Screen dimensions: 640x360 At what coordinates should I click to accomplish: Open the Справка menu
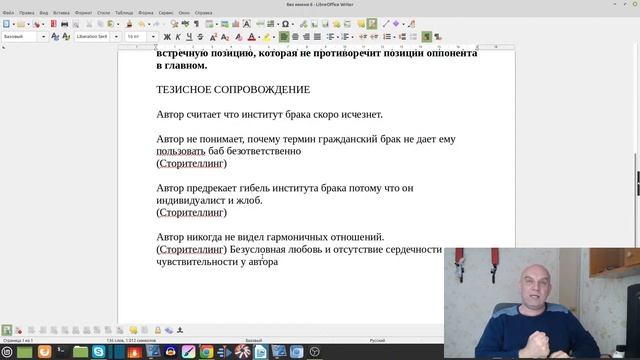(203, 13)
